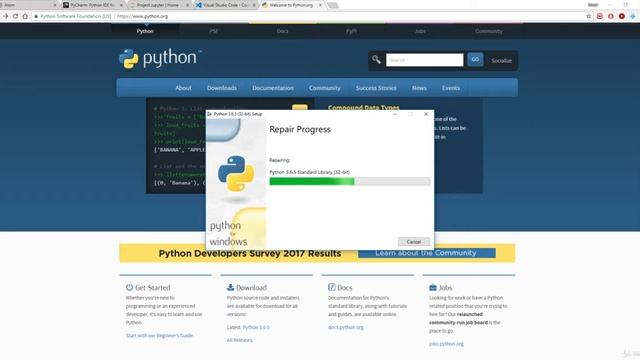This screenshot has width=640, height=360.
Task: Focus the python.org search field
Action: 424,60
